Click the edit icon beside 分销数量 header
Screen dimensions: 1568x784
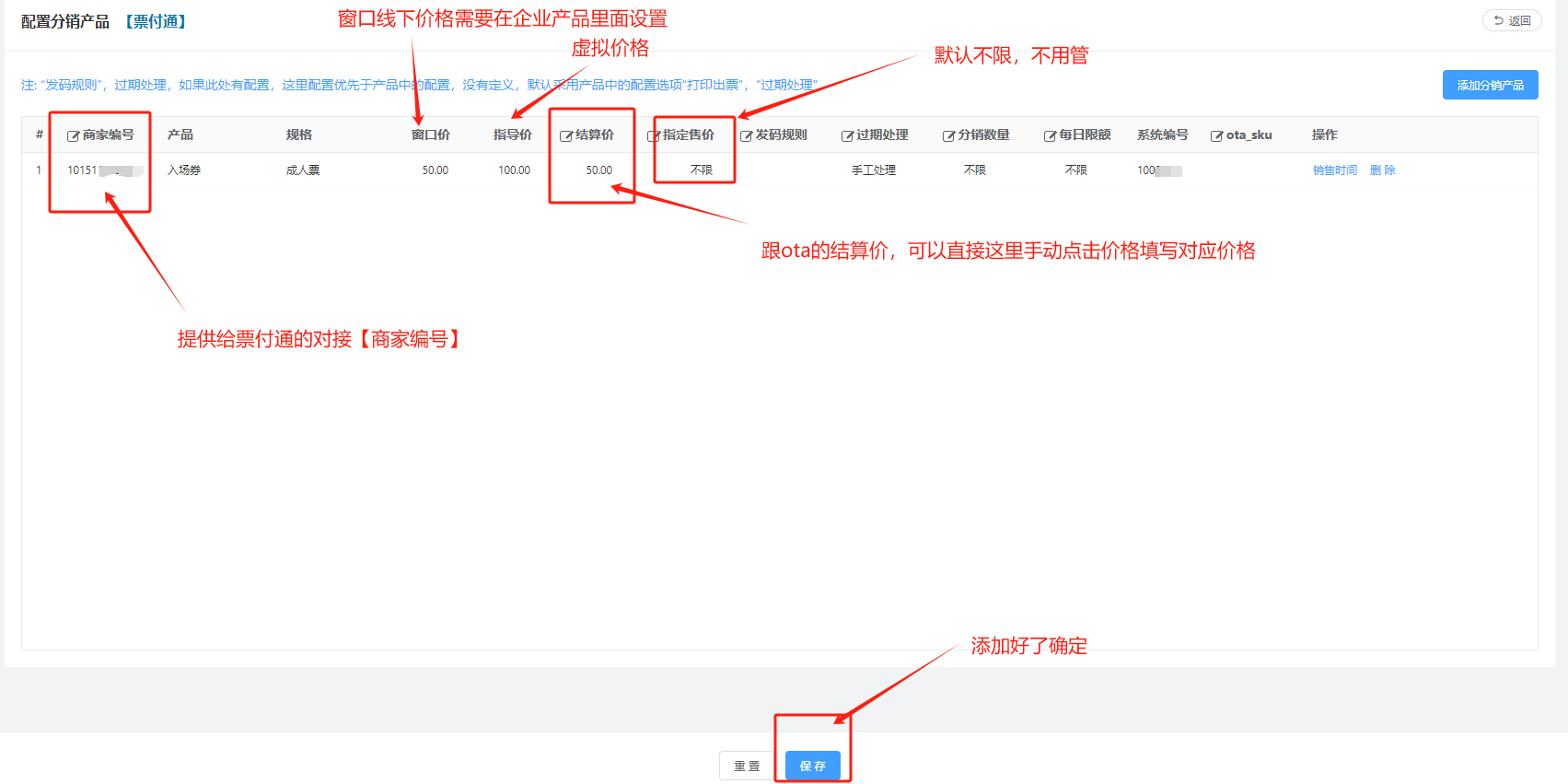pyautogui.click(x=948, y=135)
